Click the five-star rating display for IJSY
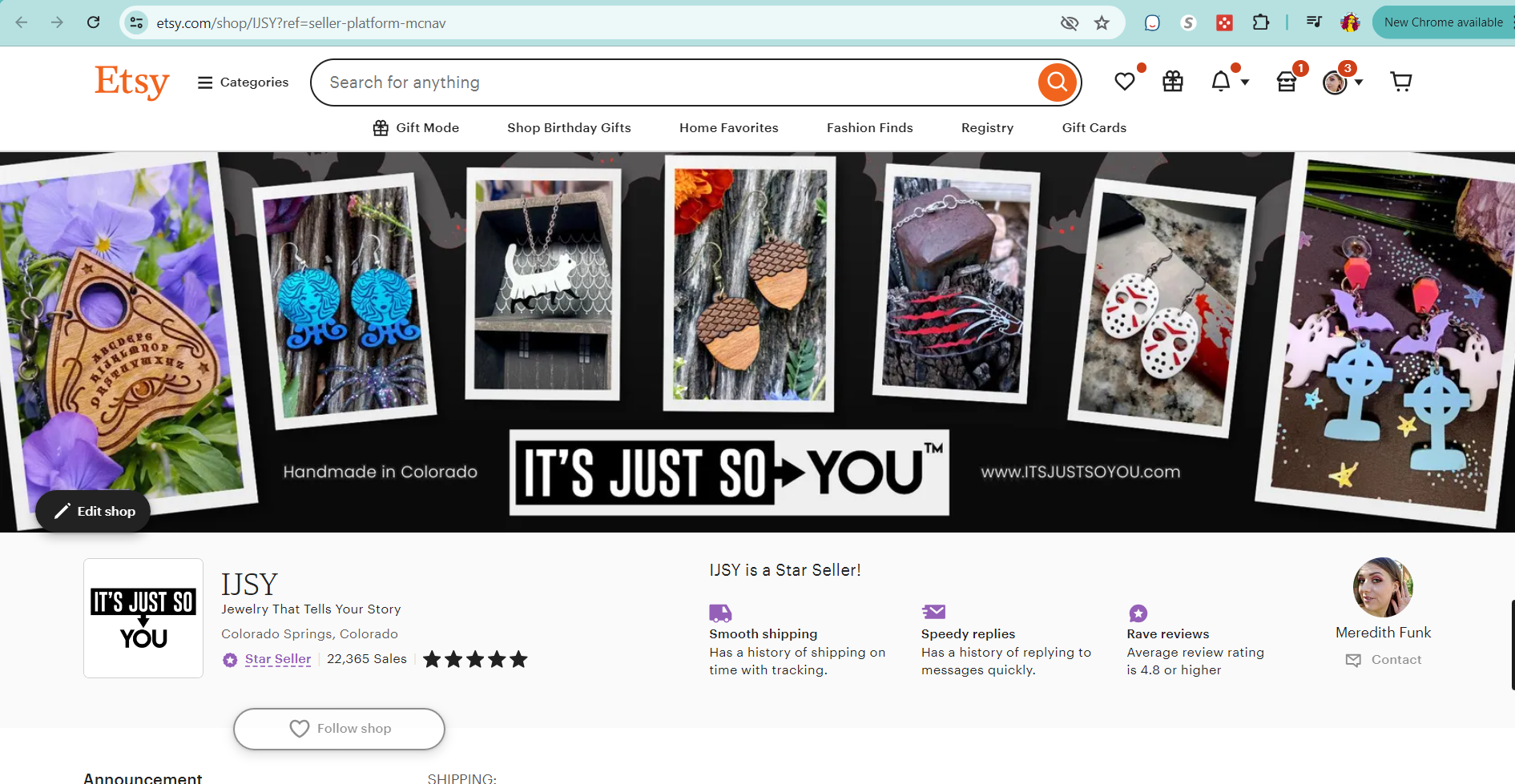The image size is (1515, 784). pos(474,658)
